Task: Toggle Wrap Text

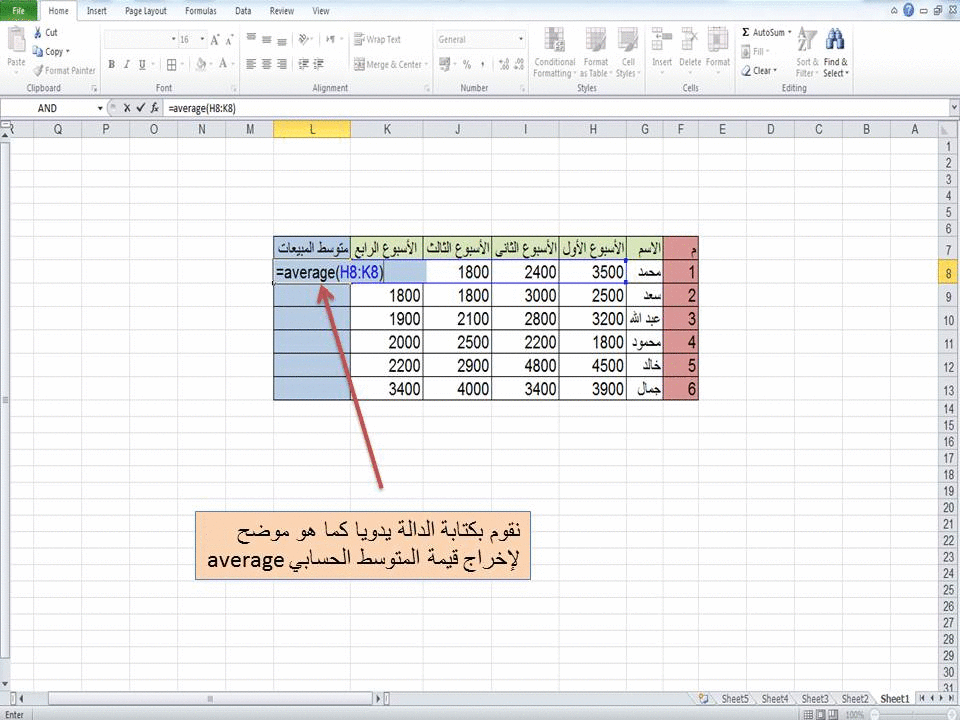Action: 377,39
